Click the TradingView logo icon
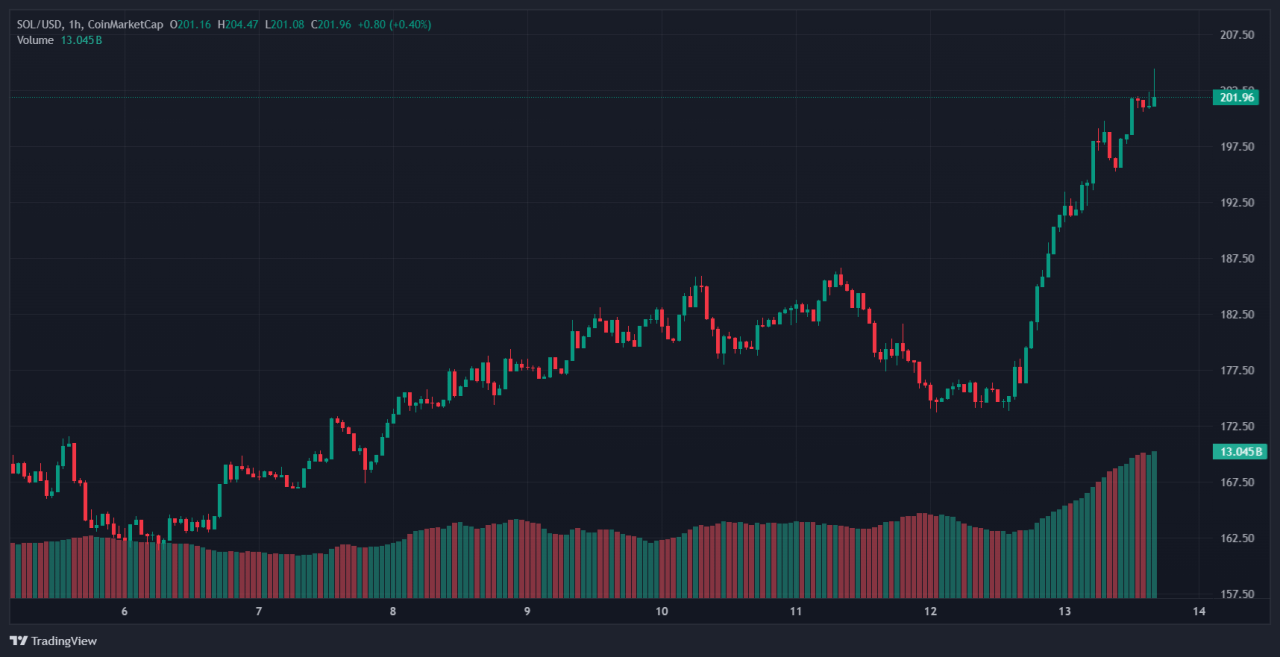 pos(19,640)
